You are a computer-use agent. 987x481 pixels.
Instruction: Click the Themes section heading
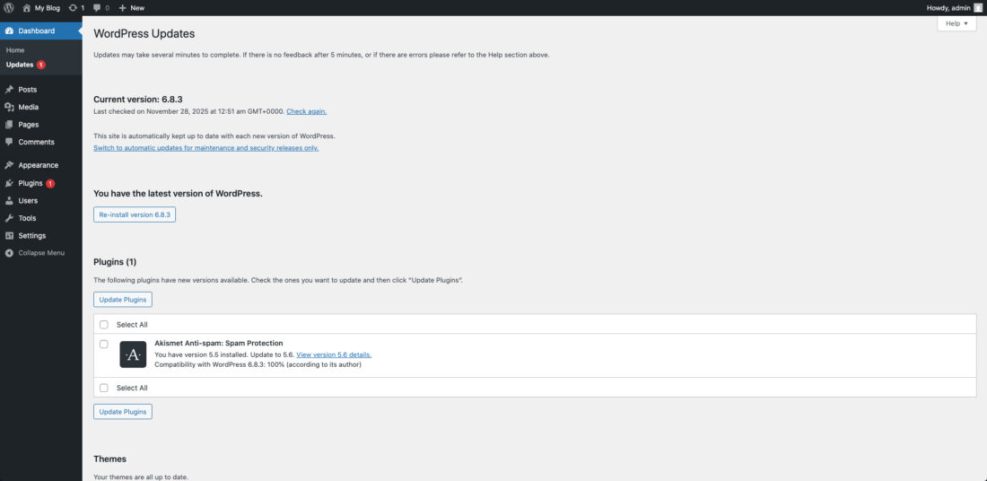pyautogui.click(x=110, y=458)
